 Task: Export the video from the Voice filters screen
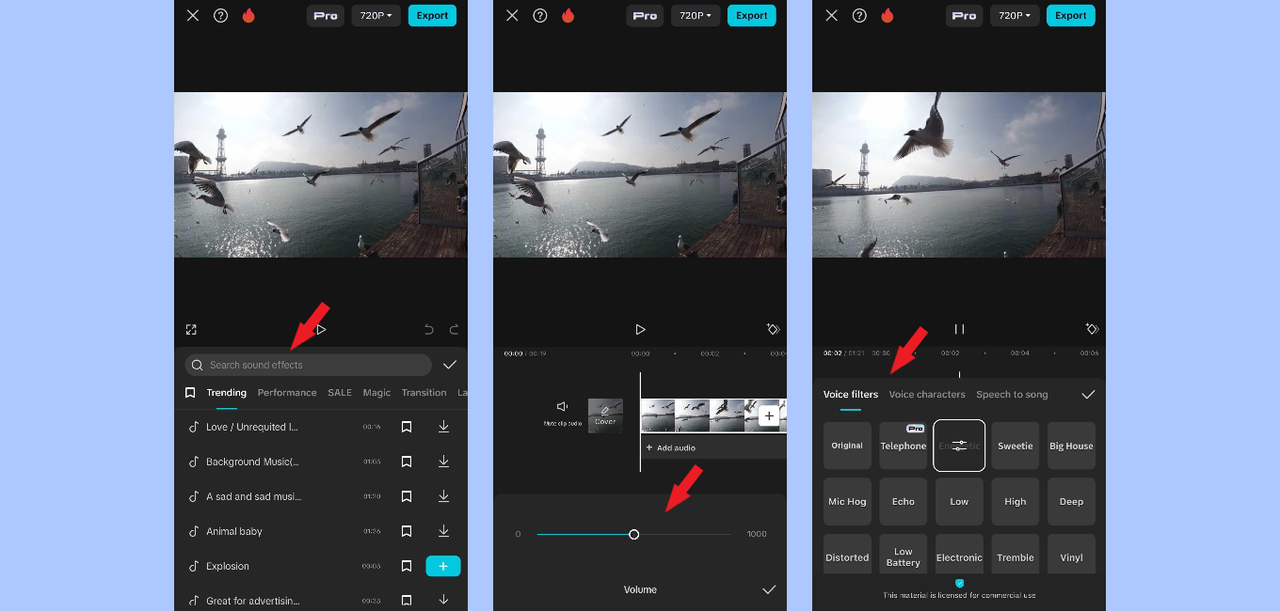coord(1070,15)
